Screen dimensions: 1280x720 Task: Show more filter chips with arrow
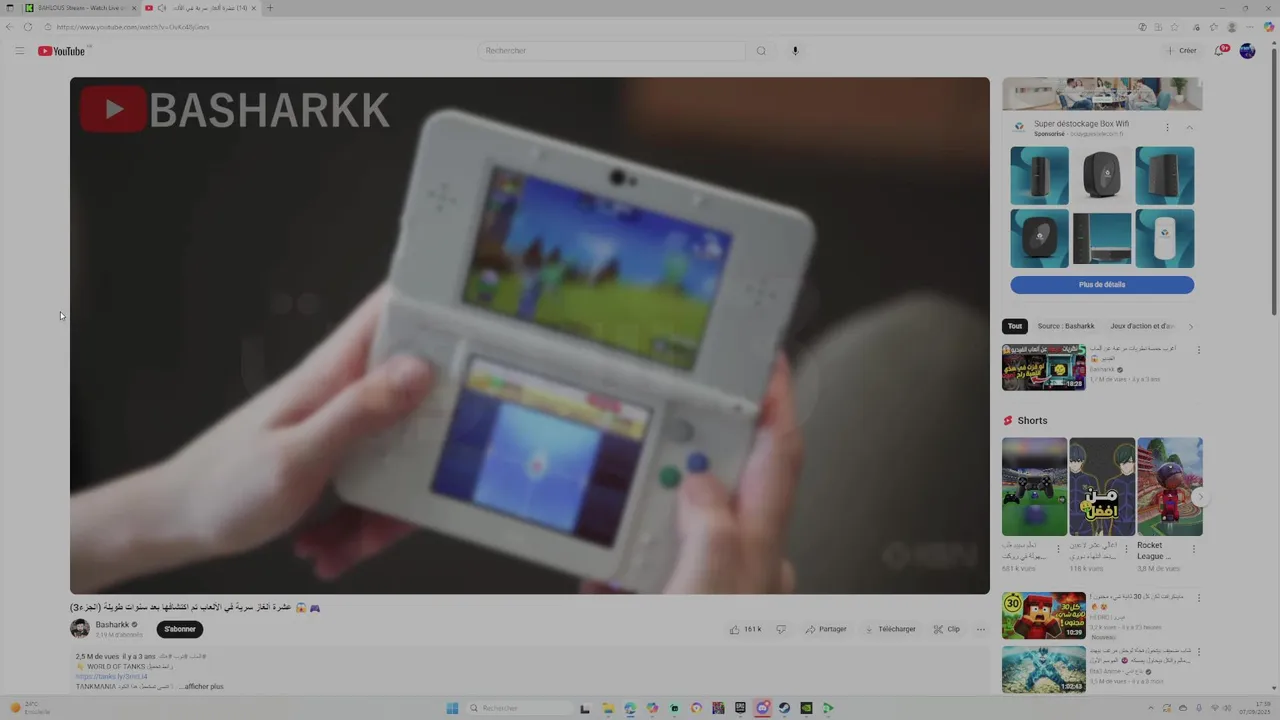coord(1190,326)
